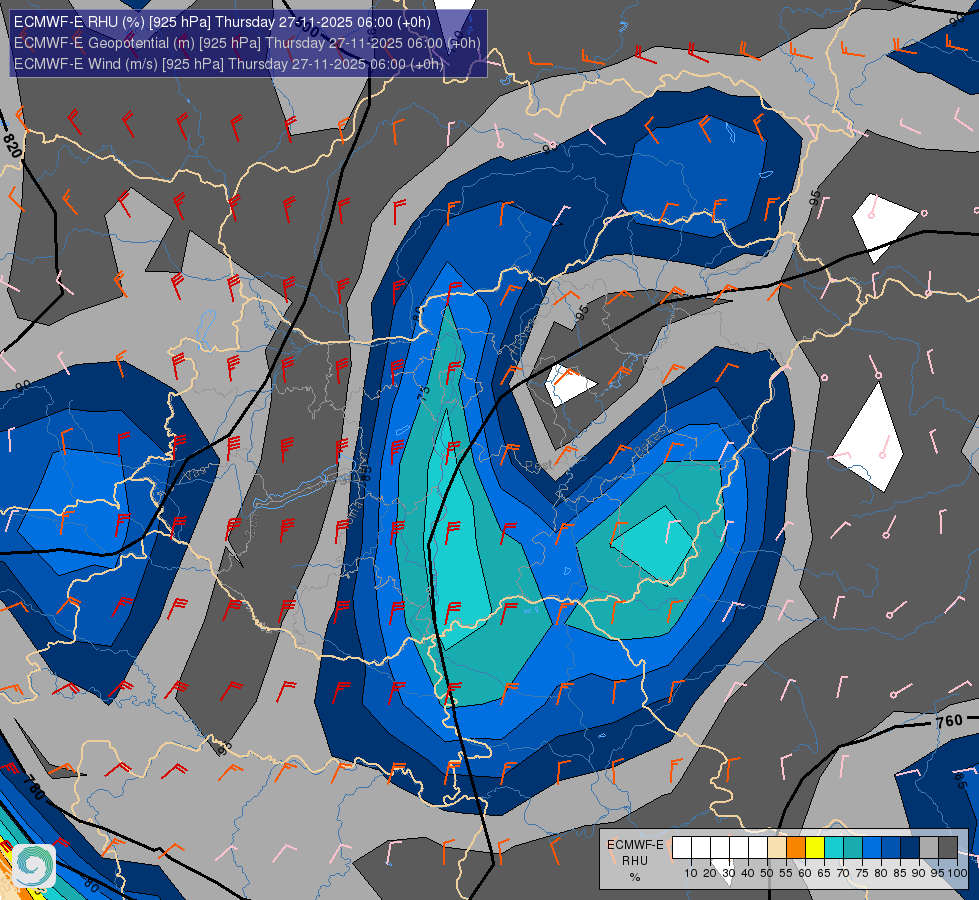Pick the tan 50–55 legend swatch
Screen dimensions: 979x900
(x=777, y=848)
